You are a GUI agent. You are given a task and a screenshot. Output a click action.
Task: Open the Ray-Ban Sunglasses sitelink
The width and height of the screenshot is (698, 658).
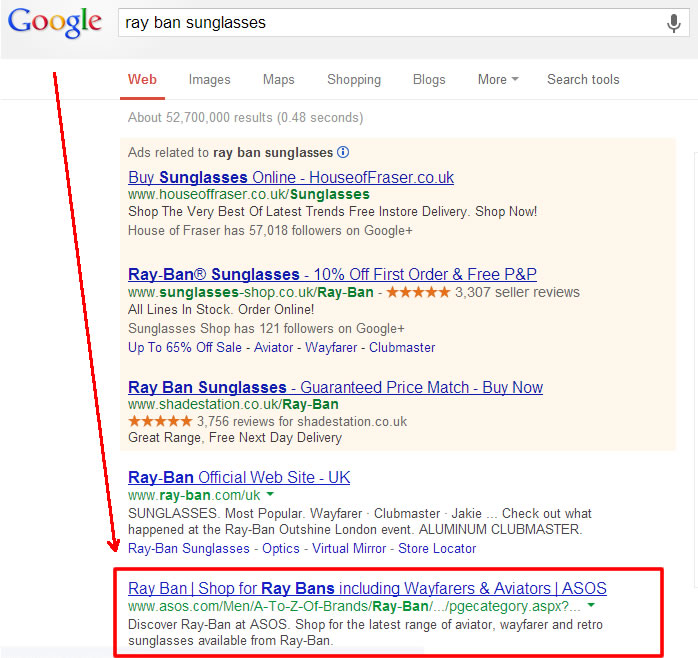(189, 548)
